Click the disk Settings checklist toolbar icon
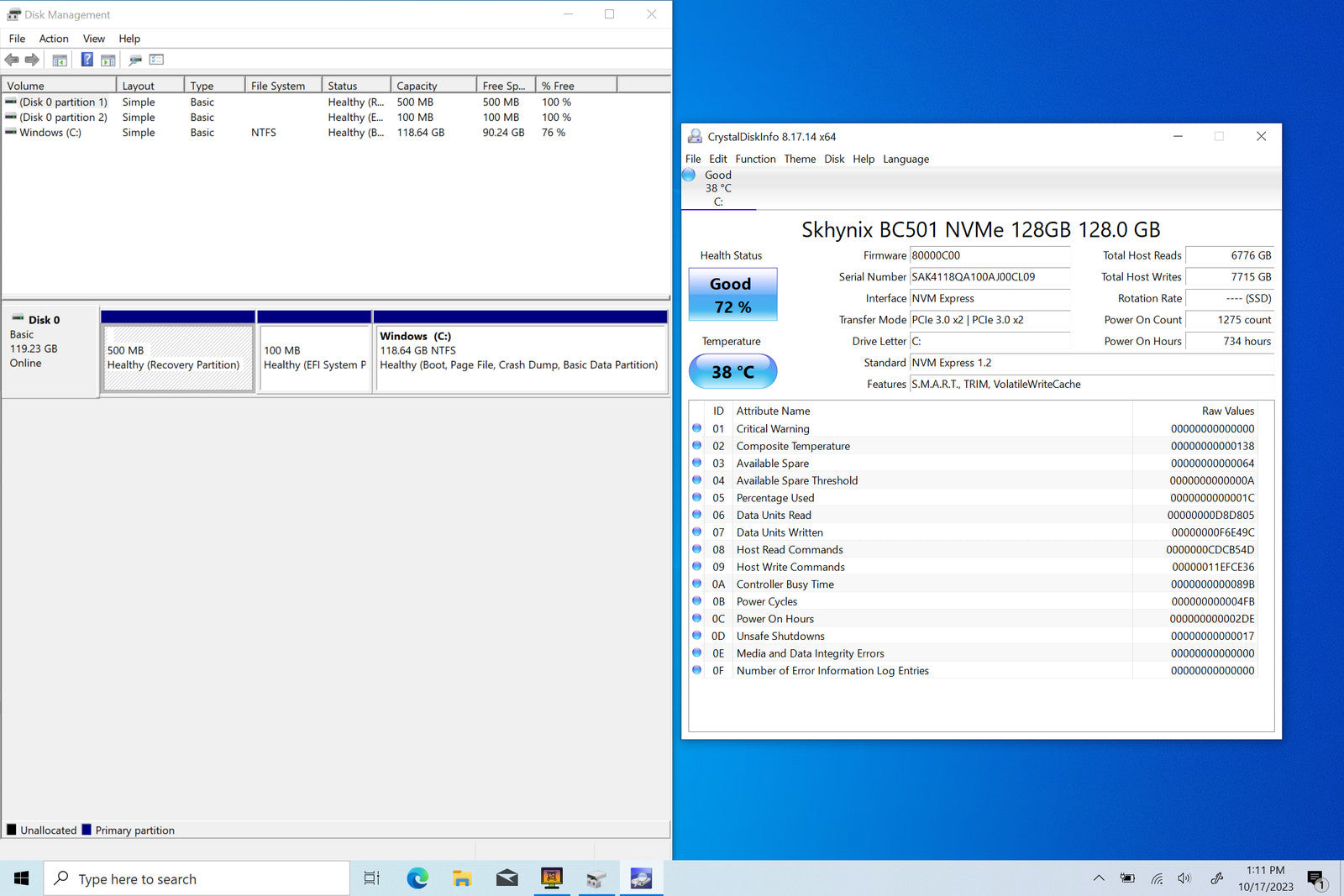This screenshot has height=896, width=1344. click(157, 60)
